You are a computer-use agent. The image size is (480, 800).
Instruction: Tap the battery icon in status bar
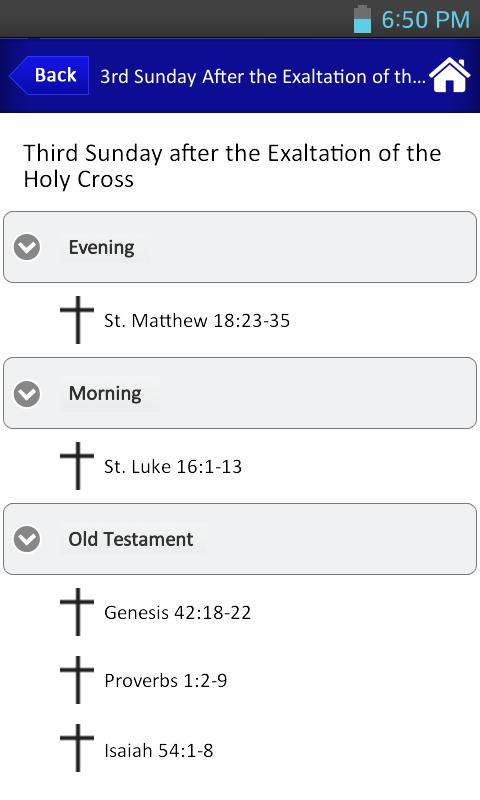coord(362,19)
